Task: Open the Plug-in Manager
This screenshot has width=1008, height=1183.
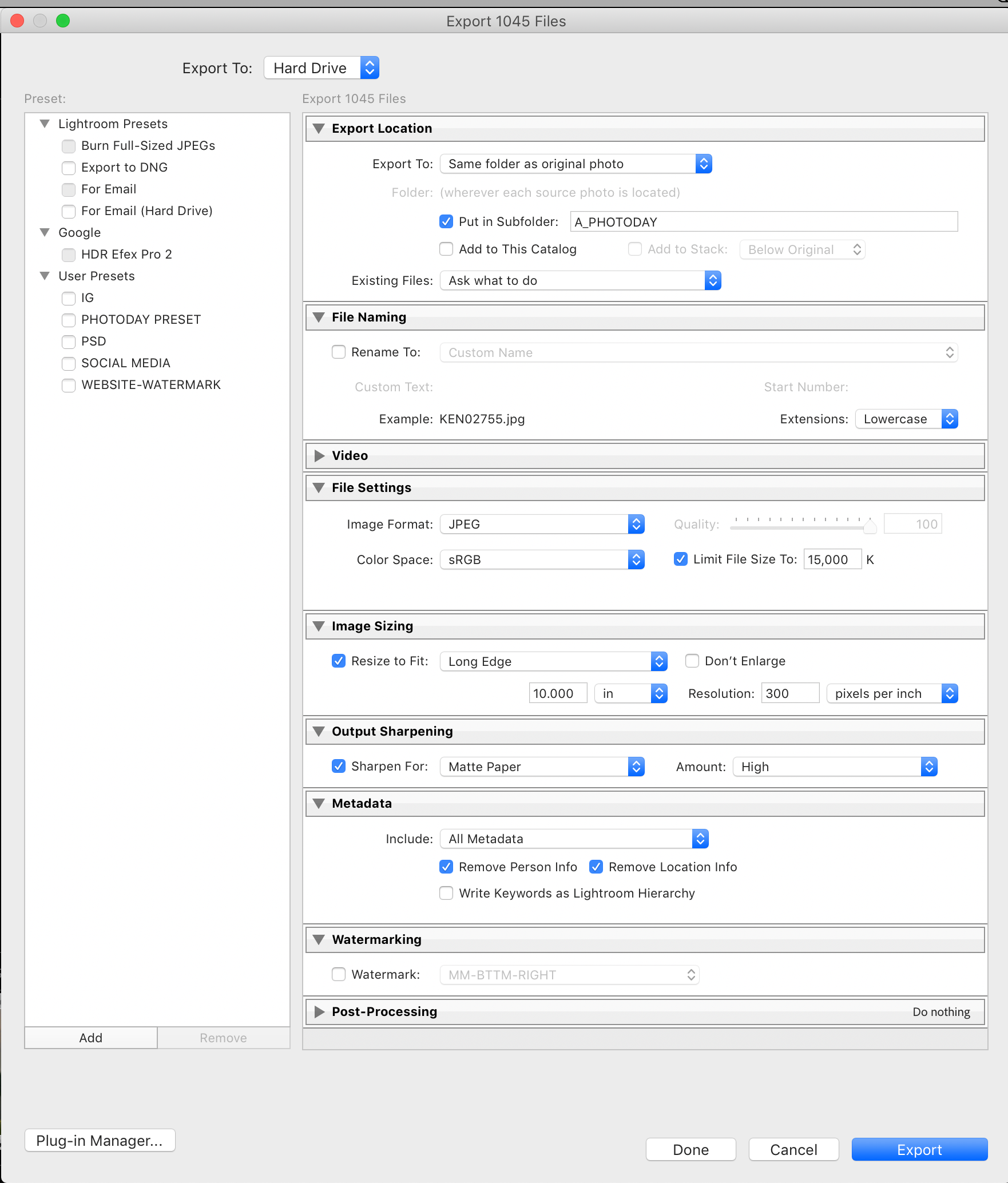Action: pyautogui.click(x=100, y=1141)
